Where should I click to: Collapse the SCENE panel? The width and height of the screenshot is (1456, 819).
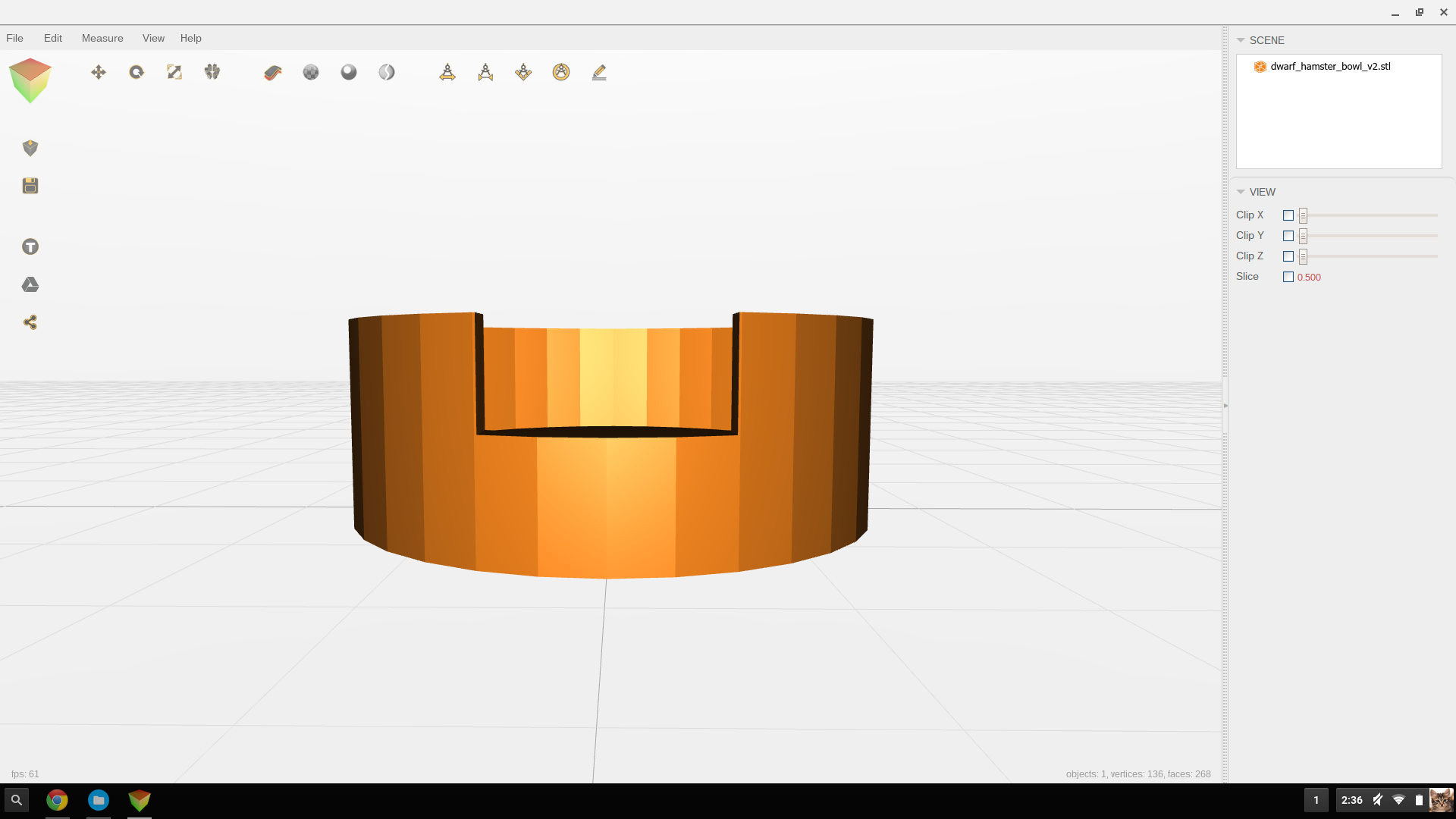coord(1241,40)
